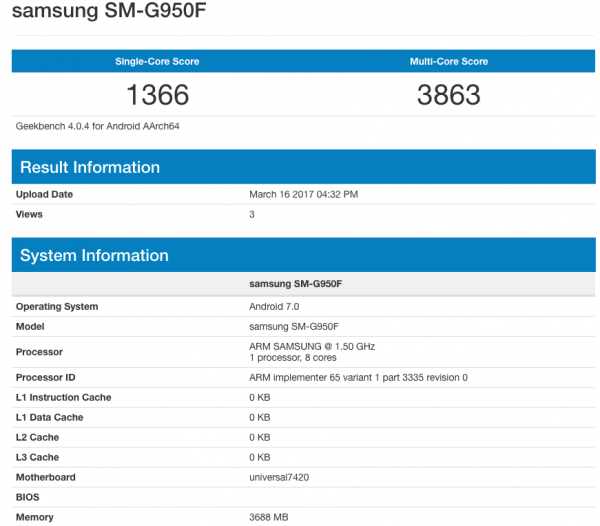Screen dimensions: 600x526
Task: Click the L3 Cache label
Action: point(38,457)
